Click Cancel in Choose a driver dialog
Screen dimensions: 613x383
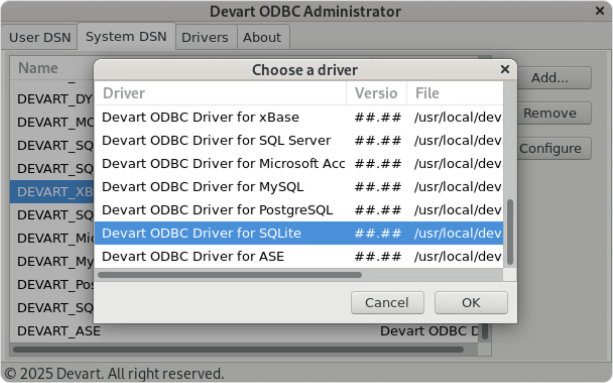[387, 302]
